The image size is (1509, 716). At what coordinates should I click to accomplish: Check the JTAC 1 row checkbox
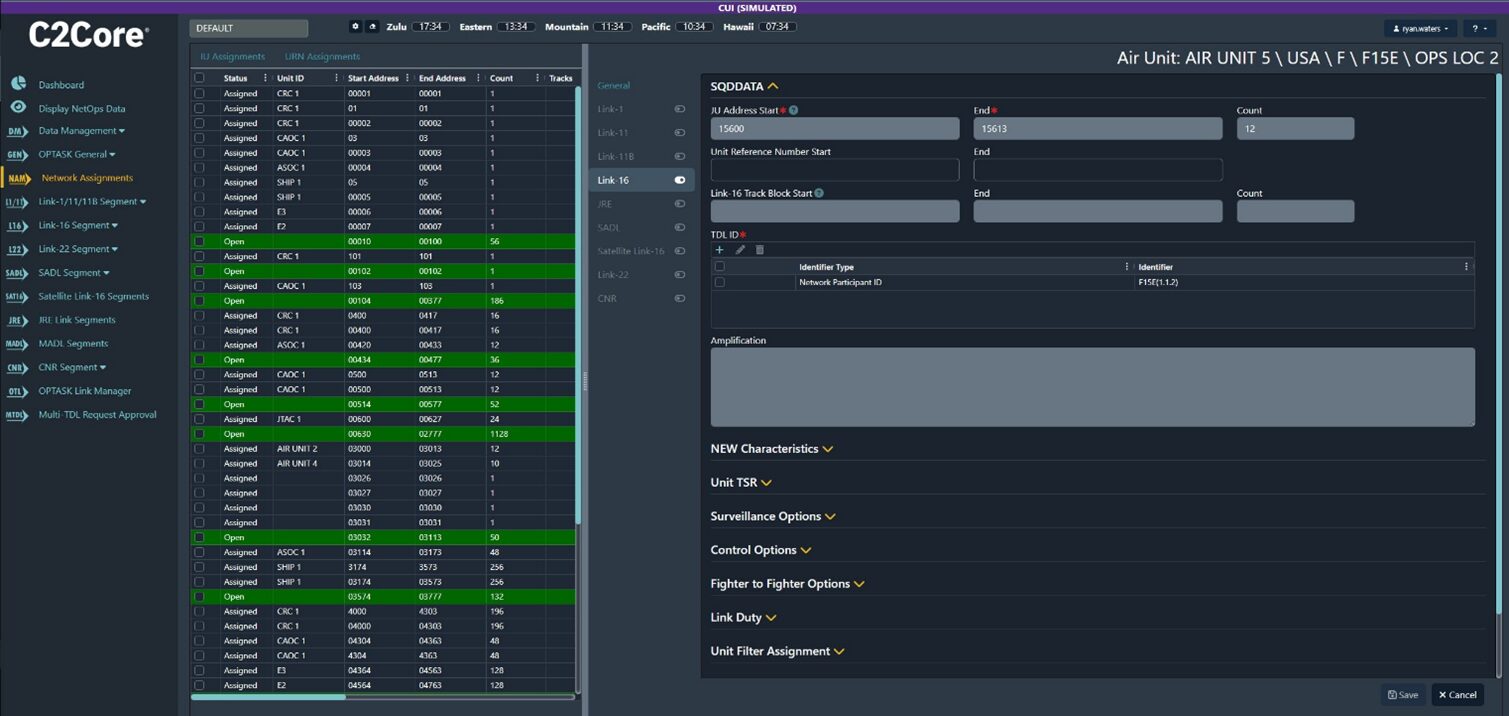click(200, 419)
